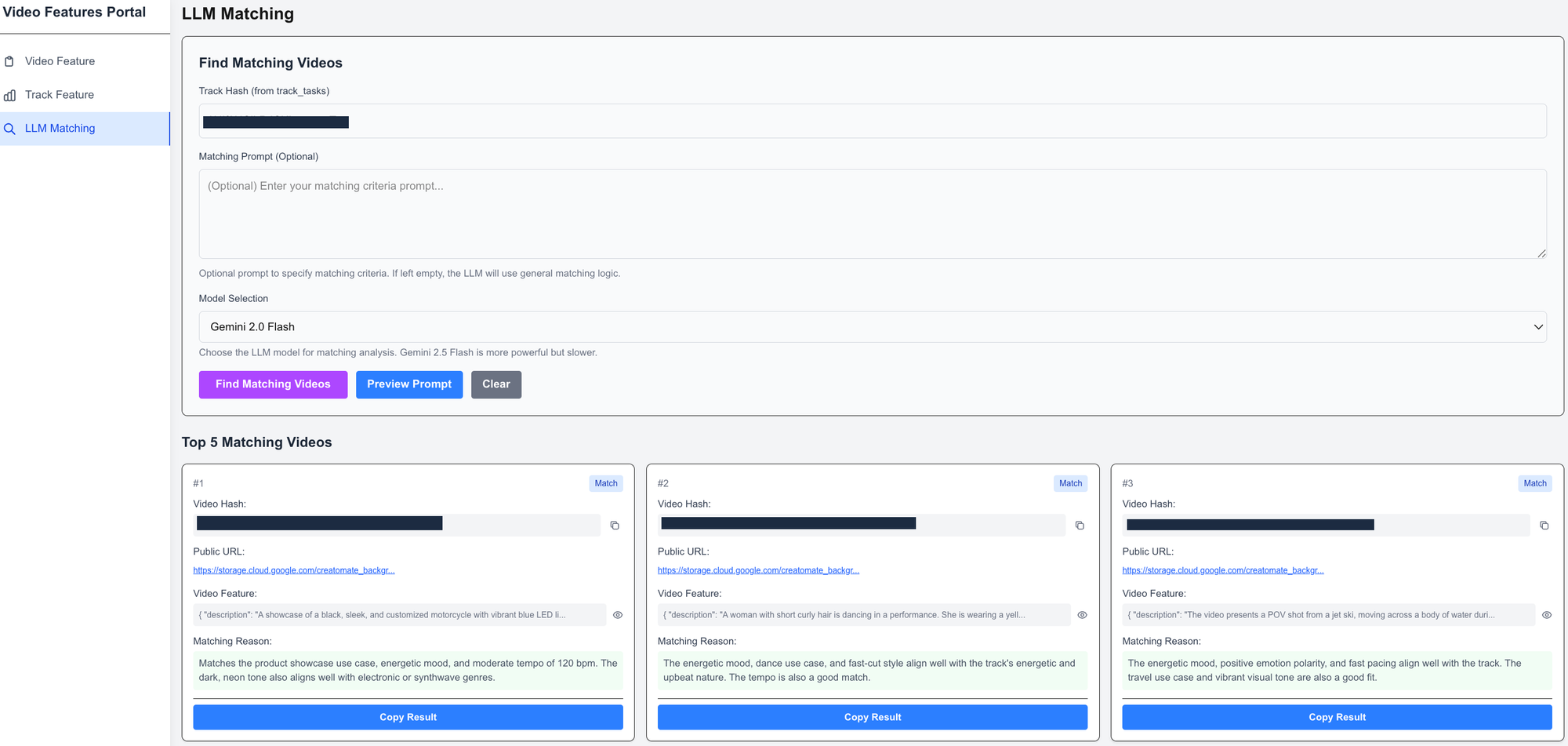This screenshot has width=1568, height=746.
Task: Click the LLM Matching search icon
Action: pyautogui.click(x=9, y=129)
